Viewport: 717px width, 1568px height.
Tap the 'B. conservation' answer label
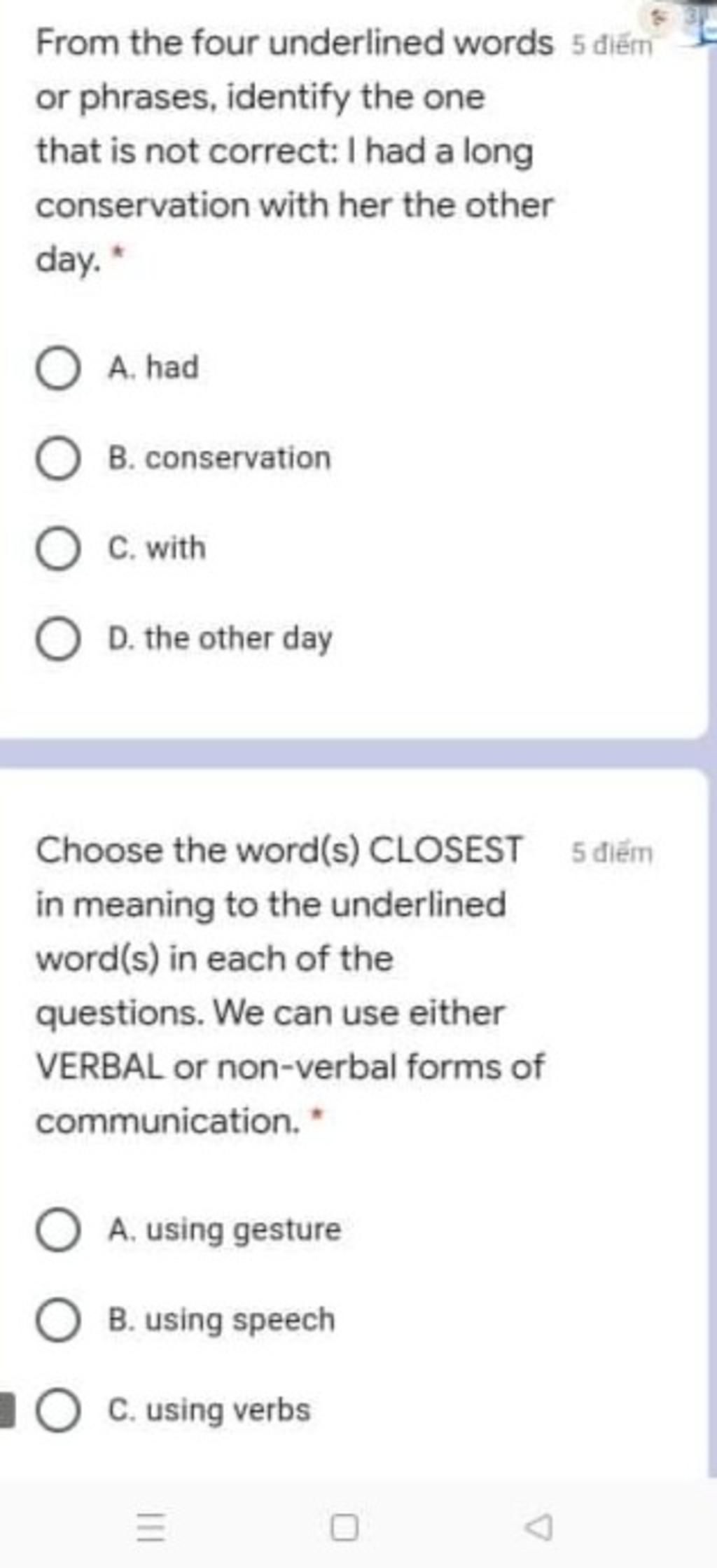(x=219, y=458)
